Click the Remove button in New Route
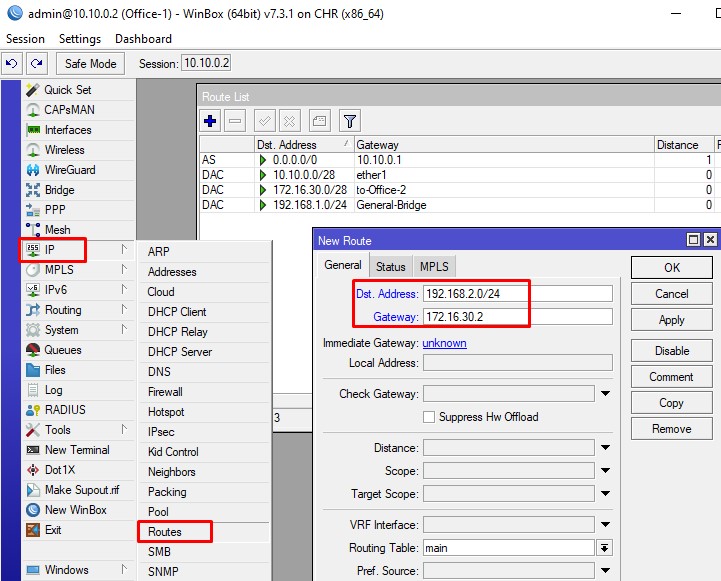The image size is (721, 581). click(672, 429)
